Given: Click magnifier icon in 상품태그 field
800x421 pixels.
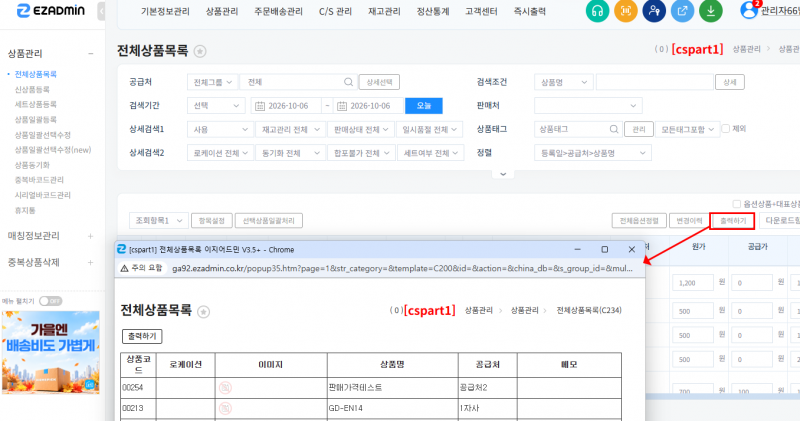Looking at the screenshot, I should click(x=614, y=129).
